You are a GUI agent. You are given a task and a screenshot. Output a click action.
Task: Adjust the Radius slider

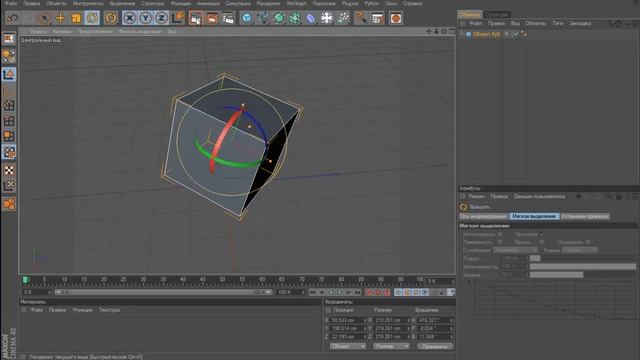click(x=583, y=258)
